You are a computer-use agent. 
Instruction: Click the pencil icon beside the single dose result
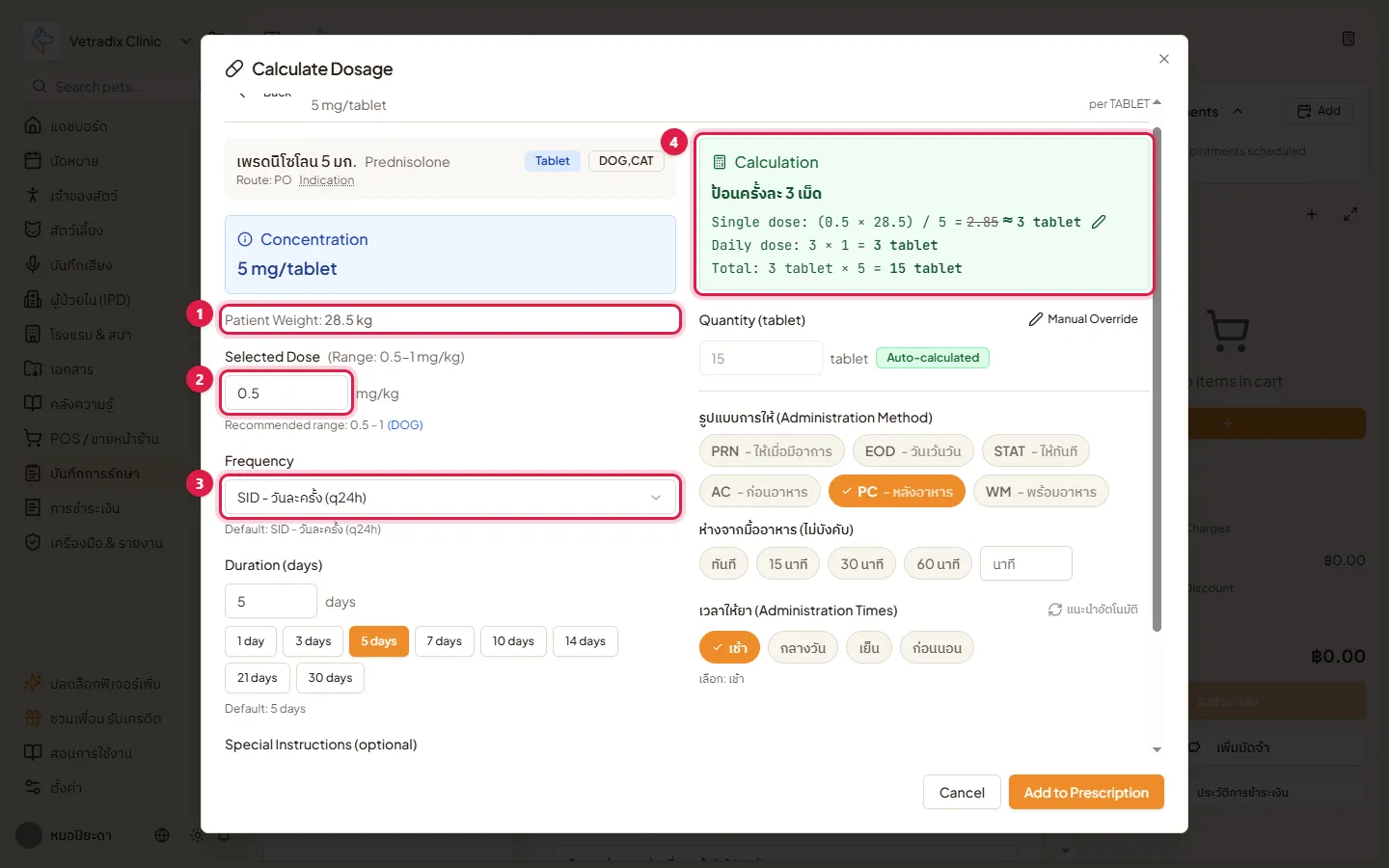1099,222
